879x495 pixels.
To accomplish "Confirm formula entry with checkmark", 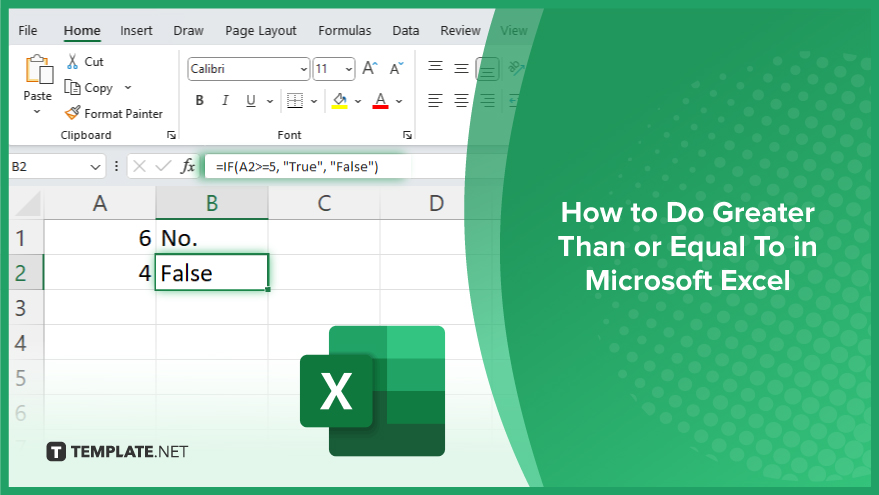I will (x=163, y=166).
